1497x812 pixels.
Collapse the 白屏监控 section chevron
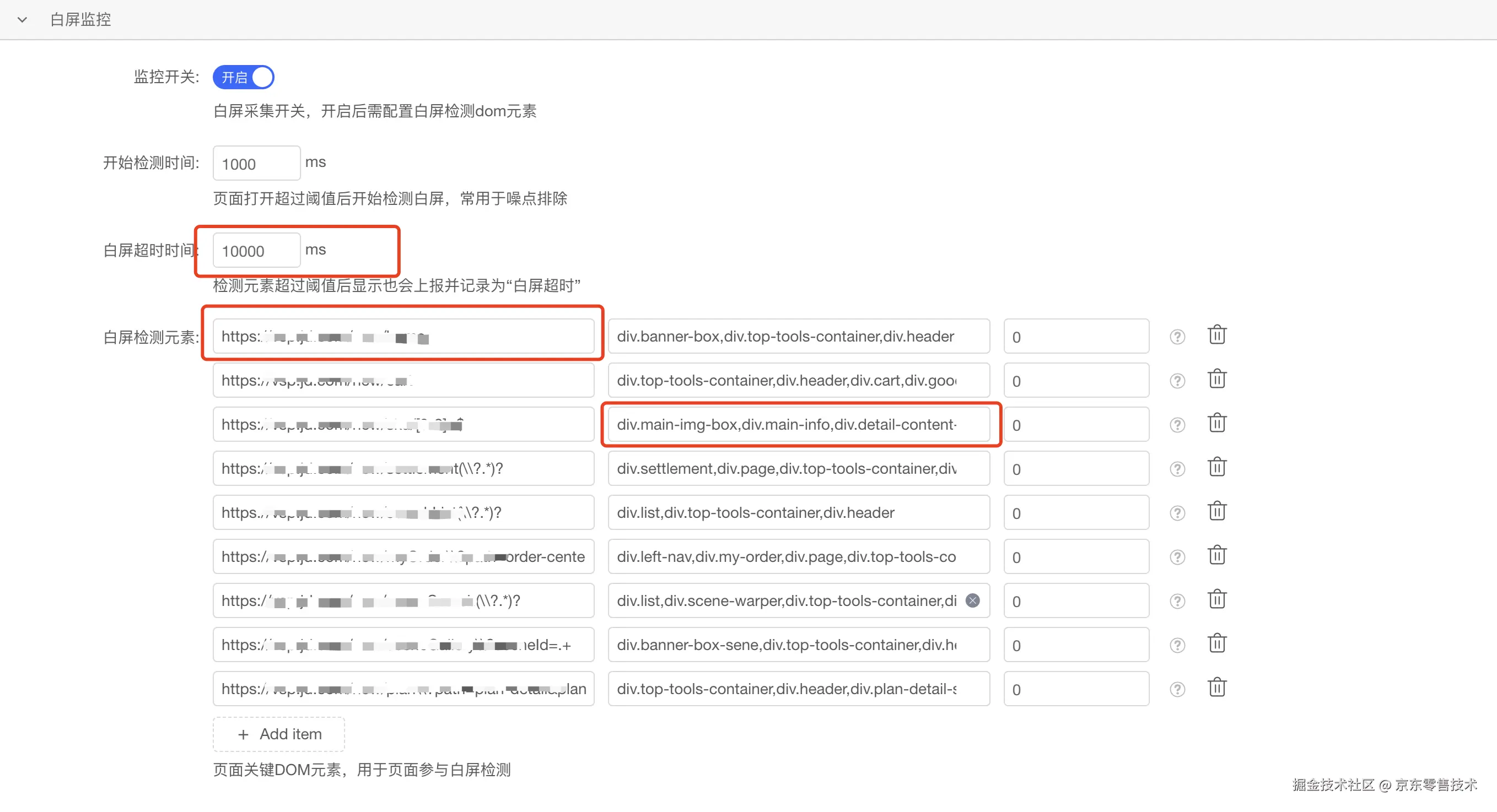tap(22, 20)
